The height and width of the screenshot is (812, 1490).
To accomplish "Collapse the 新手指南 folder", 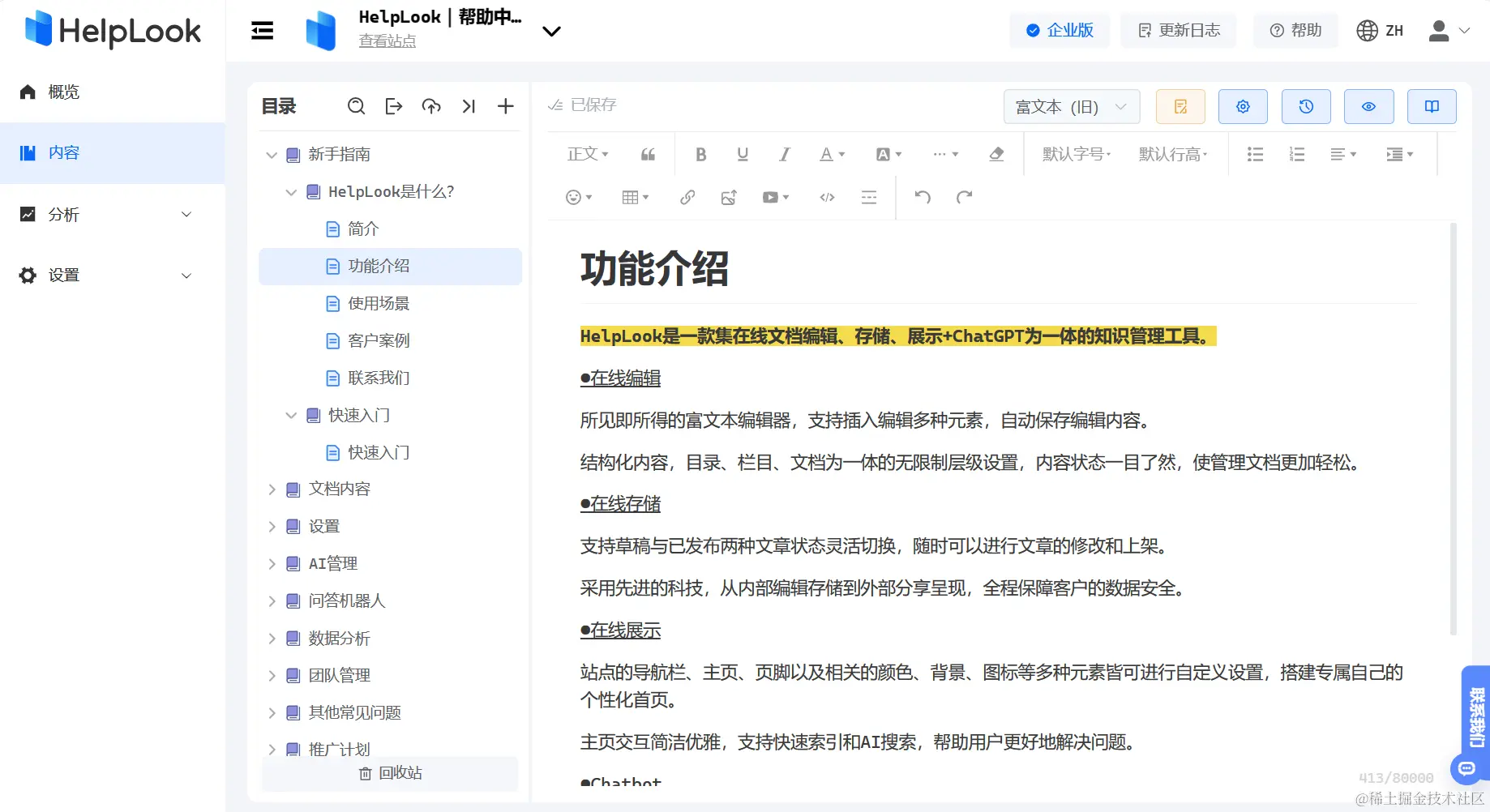I will 272,155.
